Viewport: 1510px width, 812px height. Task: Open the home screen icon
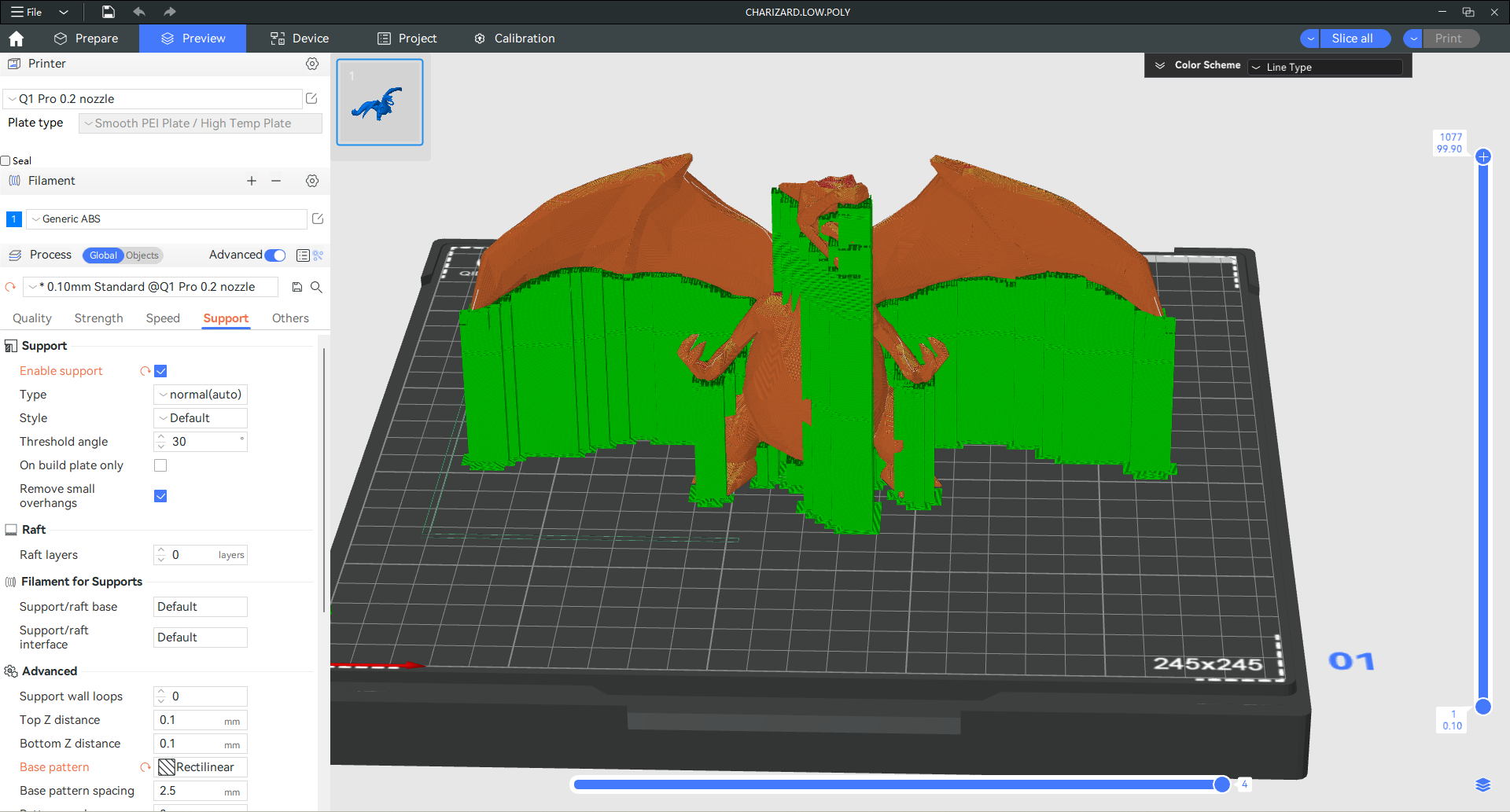(x=16, y=39)
